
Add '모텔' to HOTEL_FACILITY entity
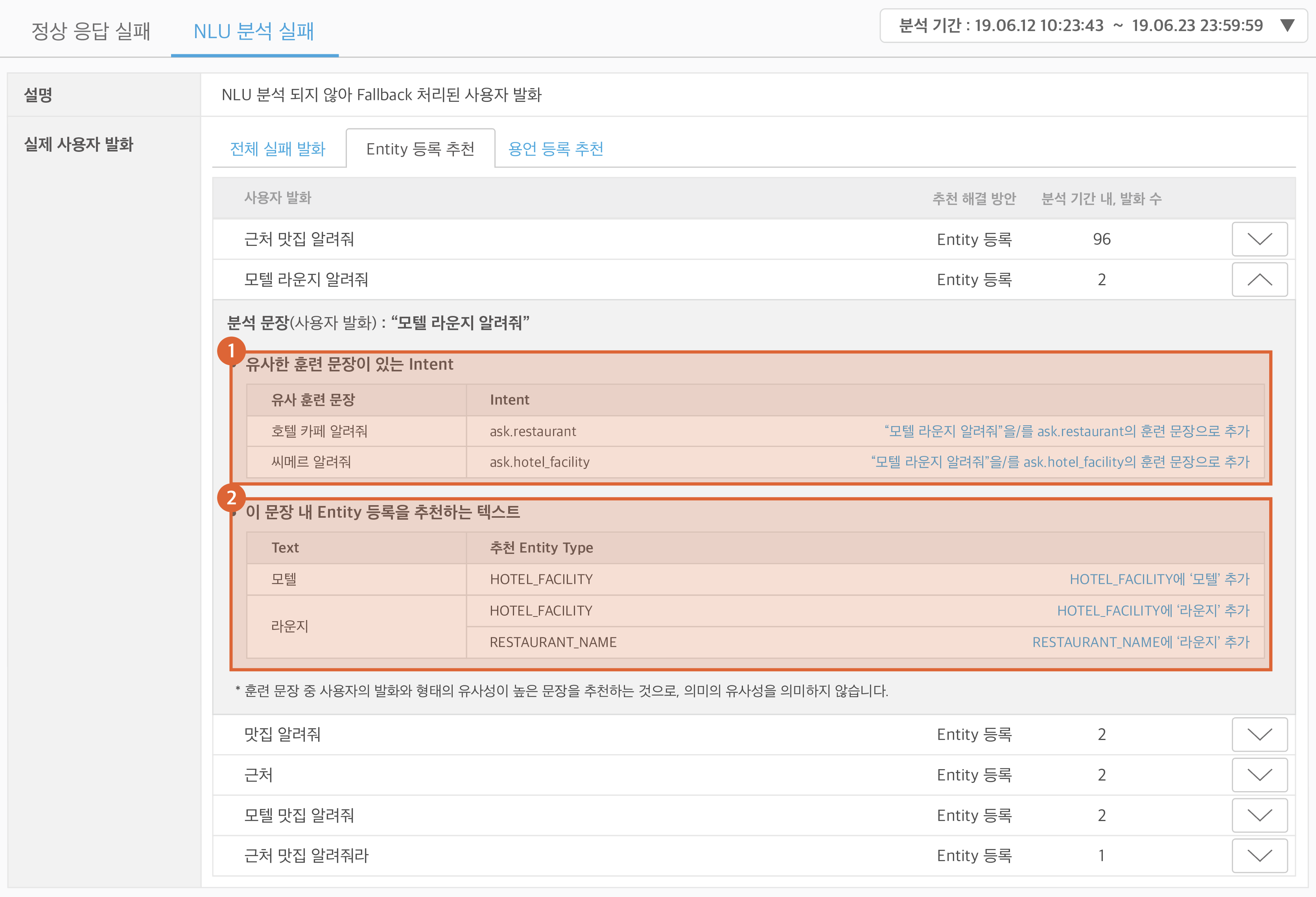pos(1159,579)
